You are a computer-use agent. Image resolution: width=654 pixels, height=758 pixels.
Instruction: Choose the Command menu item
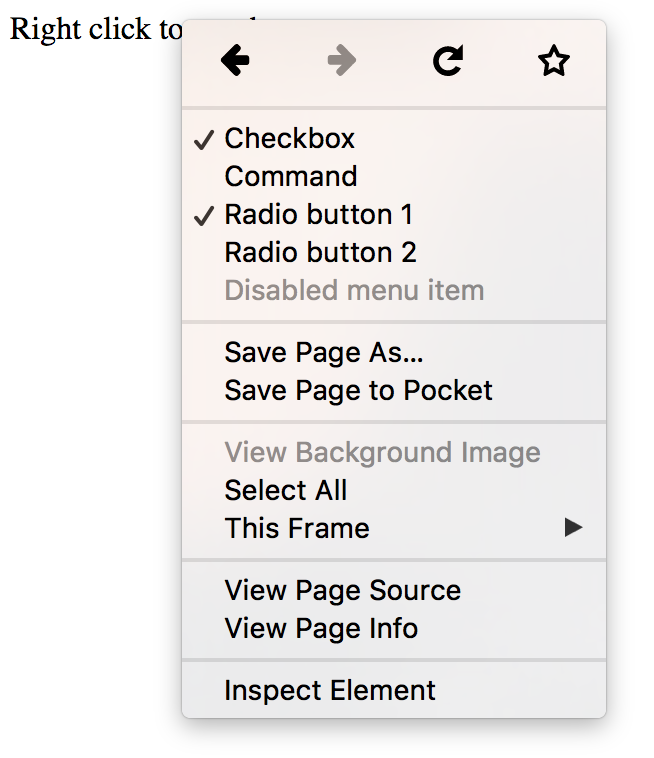point(291,177)
